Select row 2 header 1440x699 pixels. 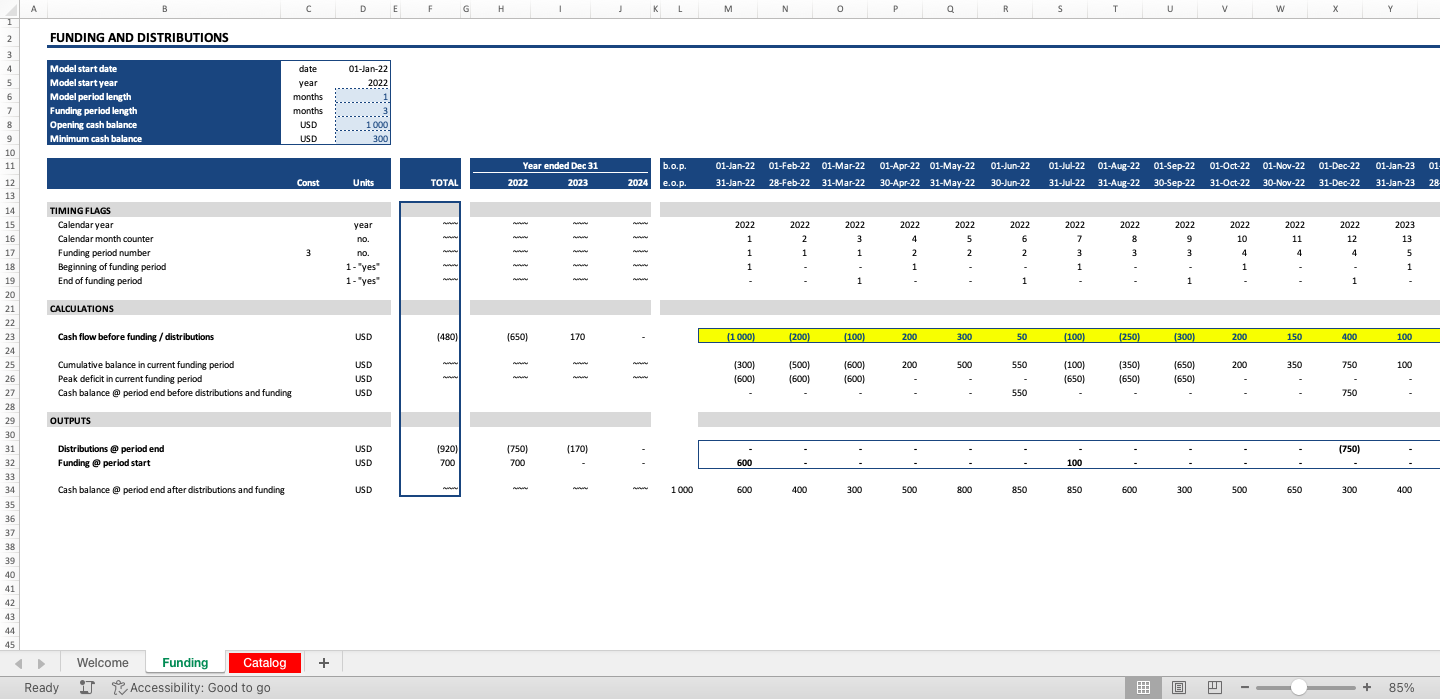(x=9, y=38)
